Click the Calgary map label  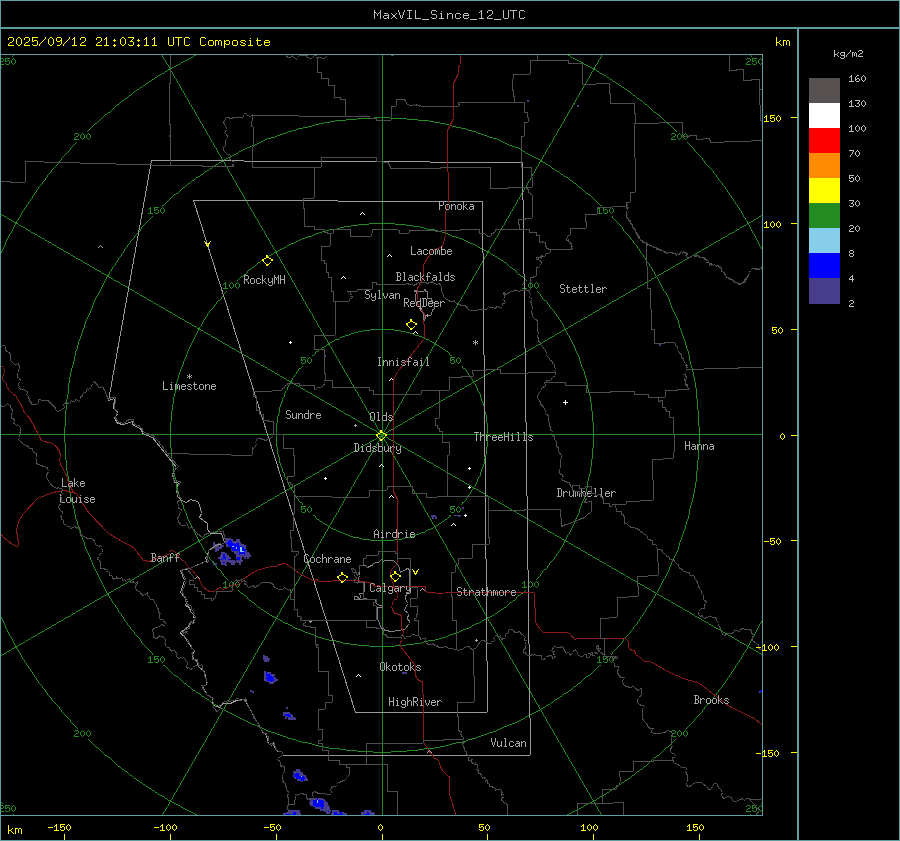[390, 588]
